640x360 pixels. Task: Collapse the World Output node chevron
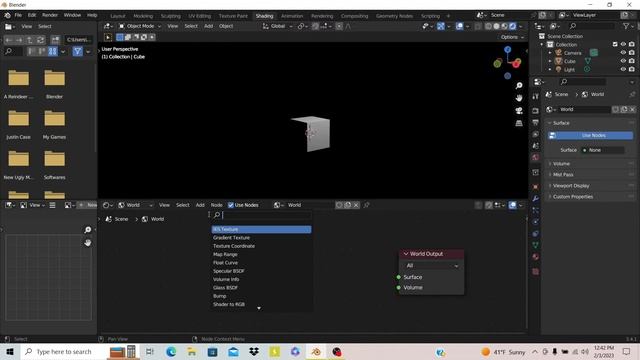406,254
